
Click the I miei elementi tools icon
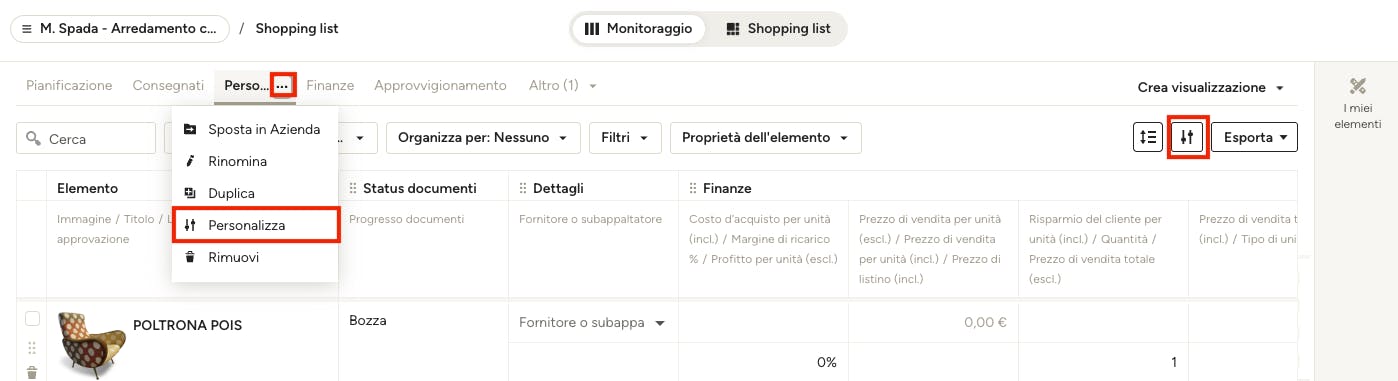[1357, 86]
